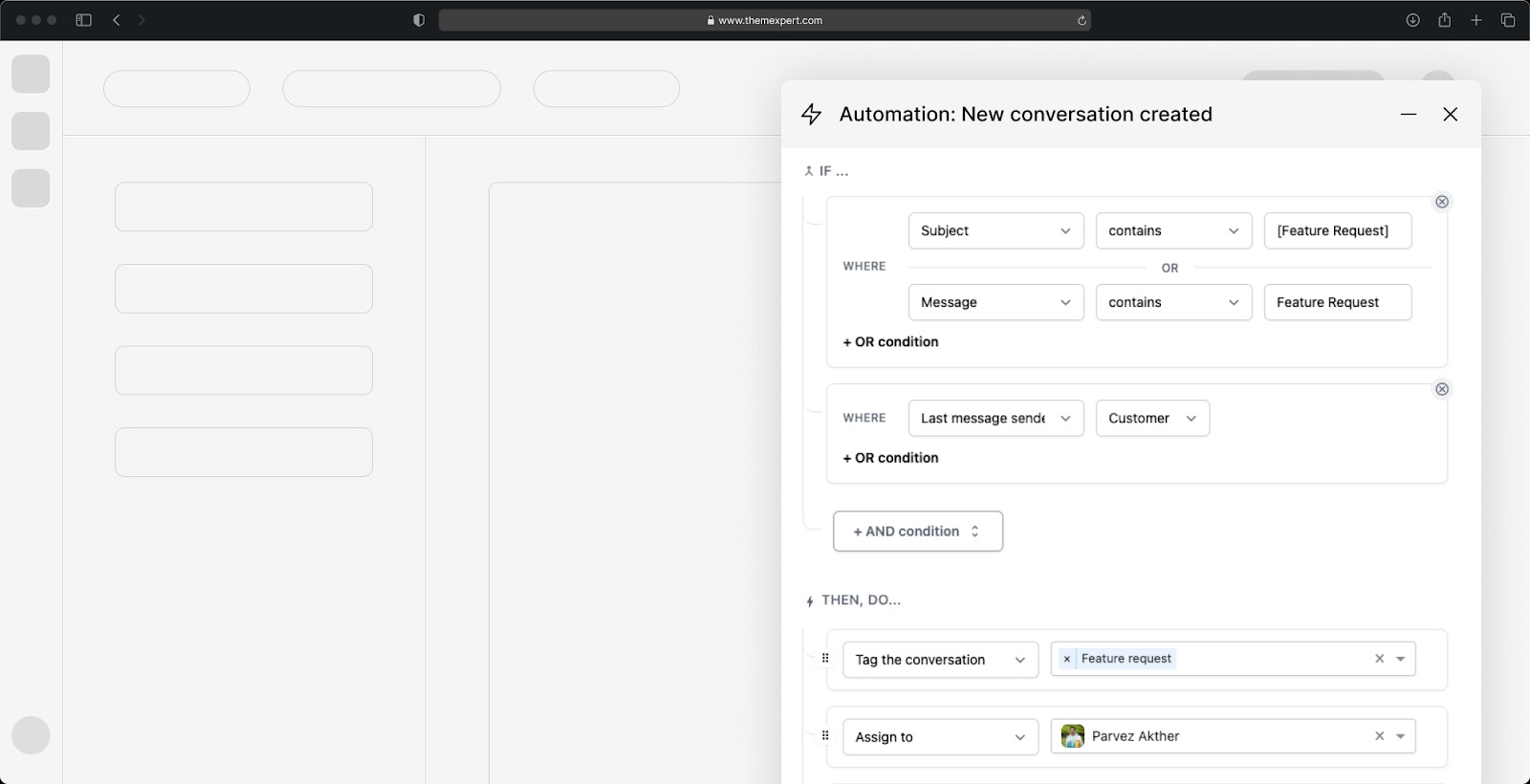Close the Automation panel

point(1451,115)
